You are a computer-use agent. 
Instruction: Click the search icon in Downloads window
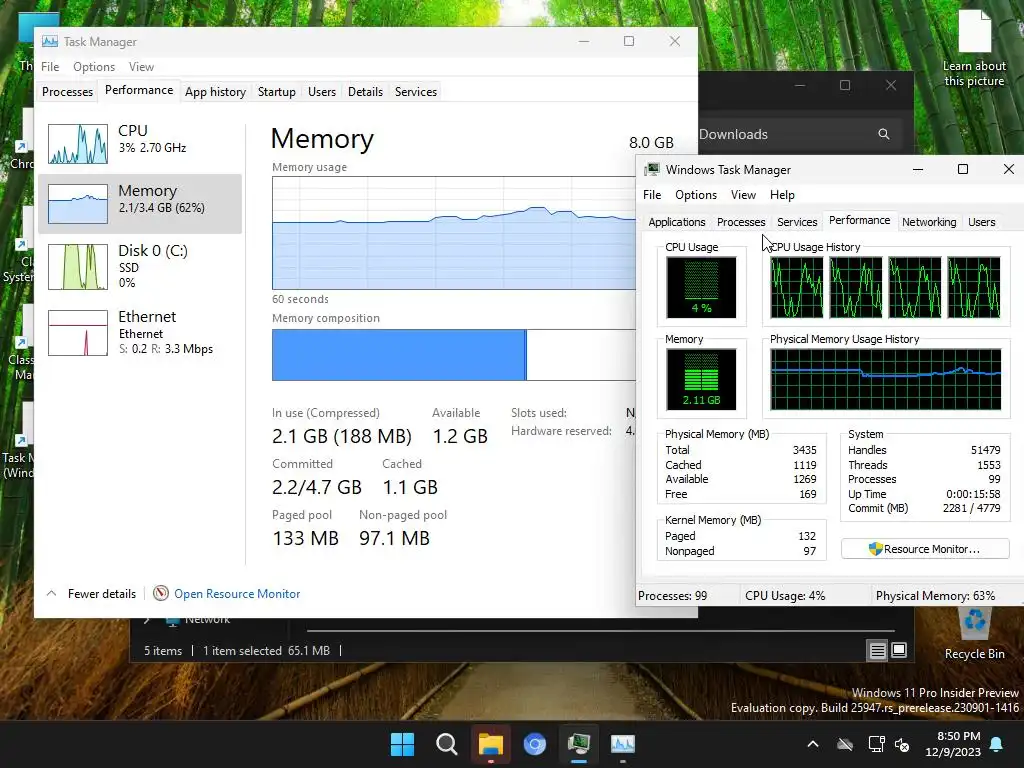[884, 134]
